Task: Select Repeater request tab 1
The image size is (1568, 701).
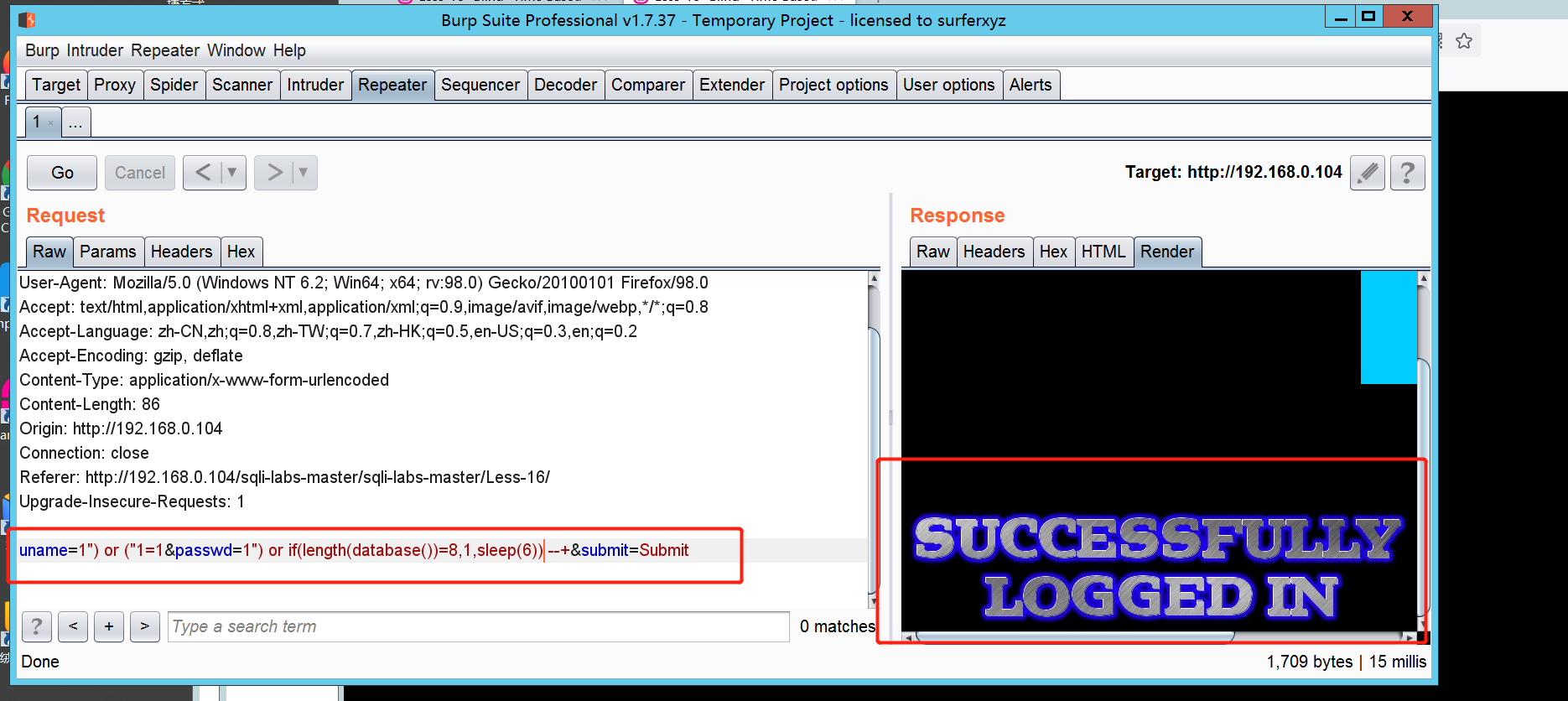Action: pos(37,122)
